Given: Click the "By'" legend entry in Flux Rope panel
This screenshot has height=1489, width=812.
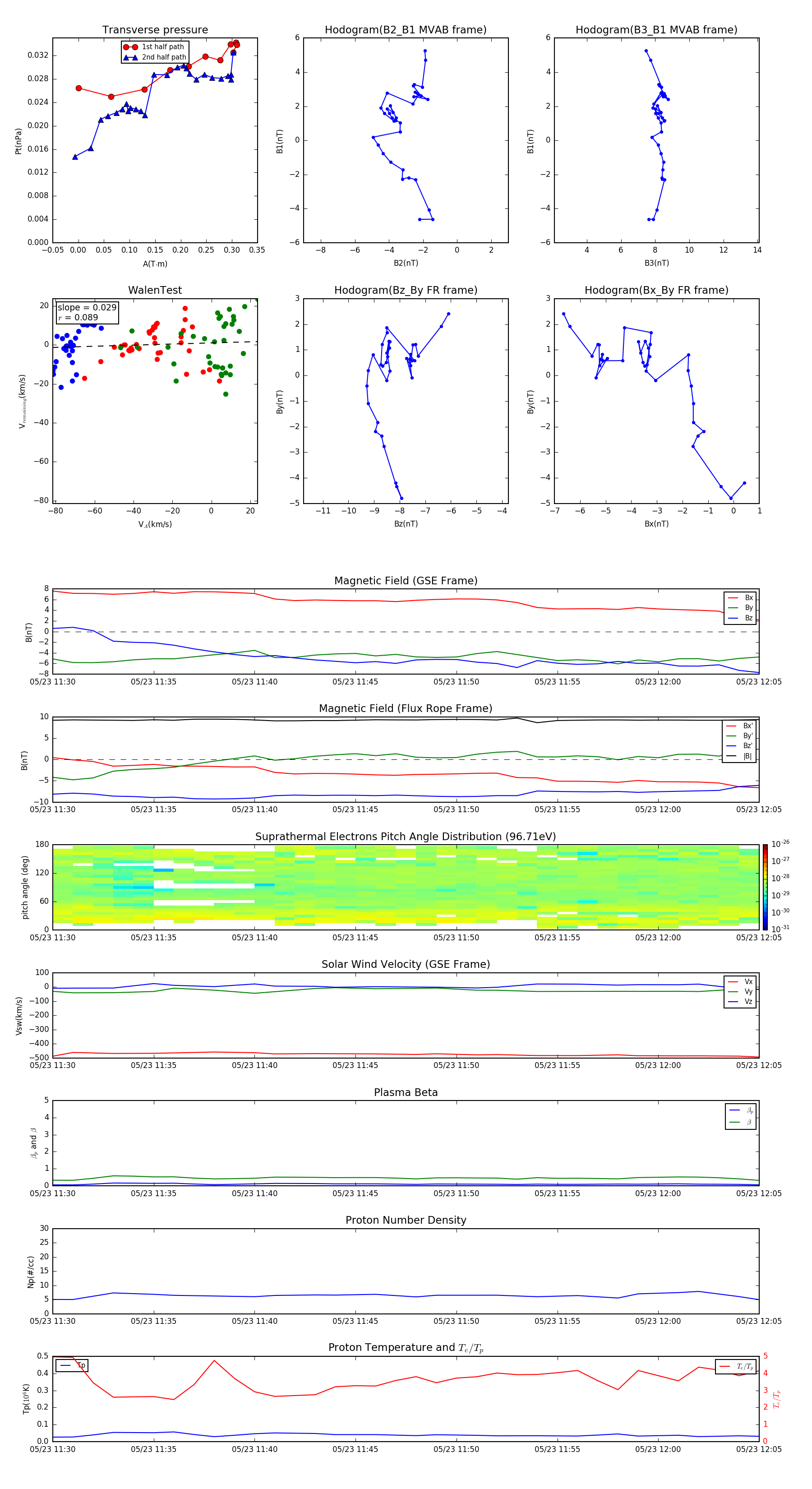Looking at the screenshot, I should (740, 736).
